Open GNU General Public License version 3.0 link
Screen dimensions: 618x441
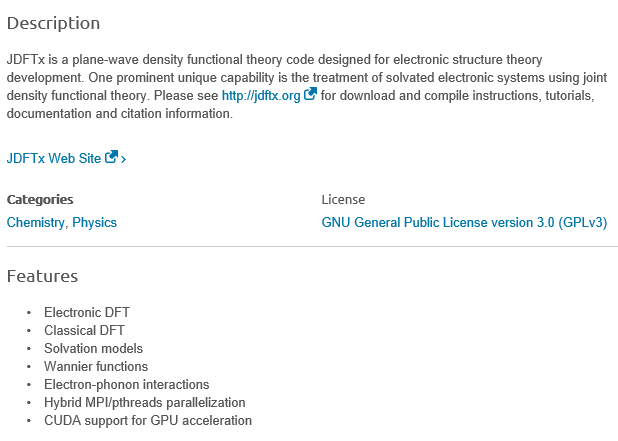464,223
